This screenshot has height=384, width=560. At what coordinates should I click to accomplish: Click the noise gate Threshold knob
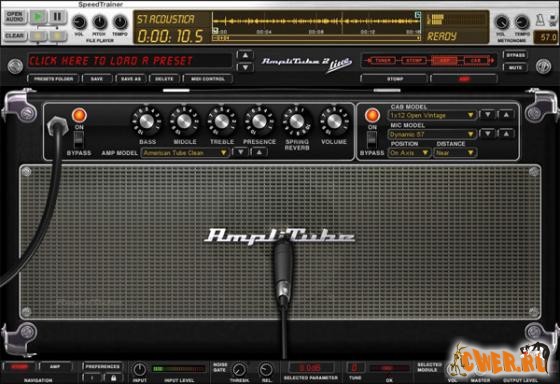[x=239, y=370]
